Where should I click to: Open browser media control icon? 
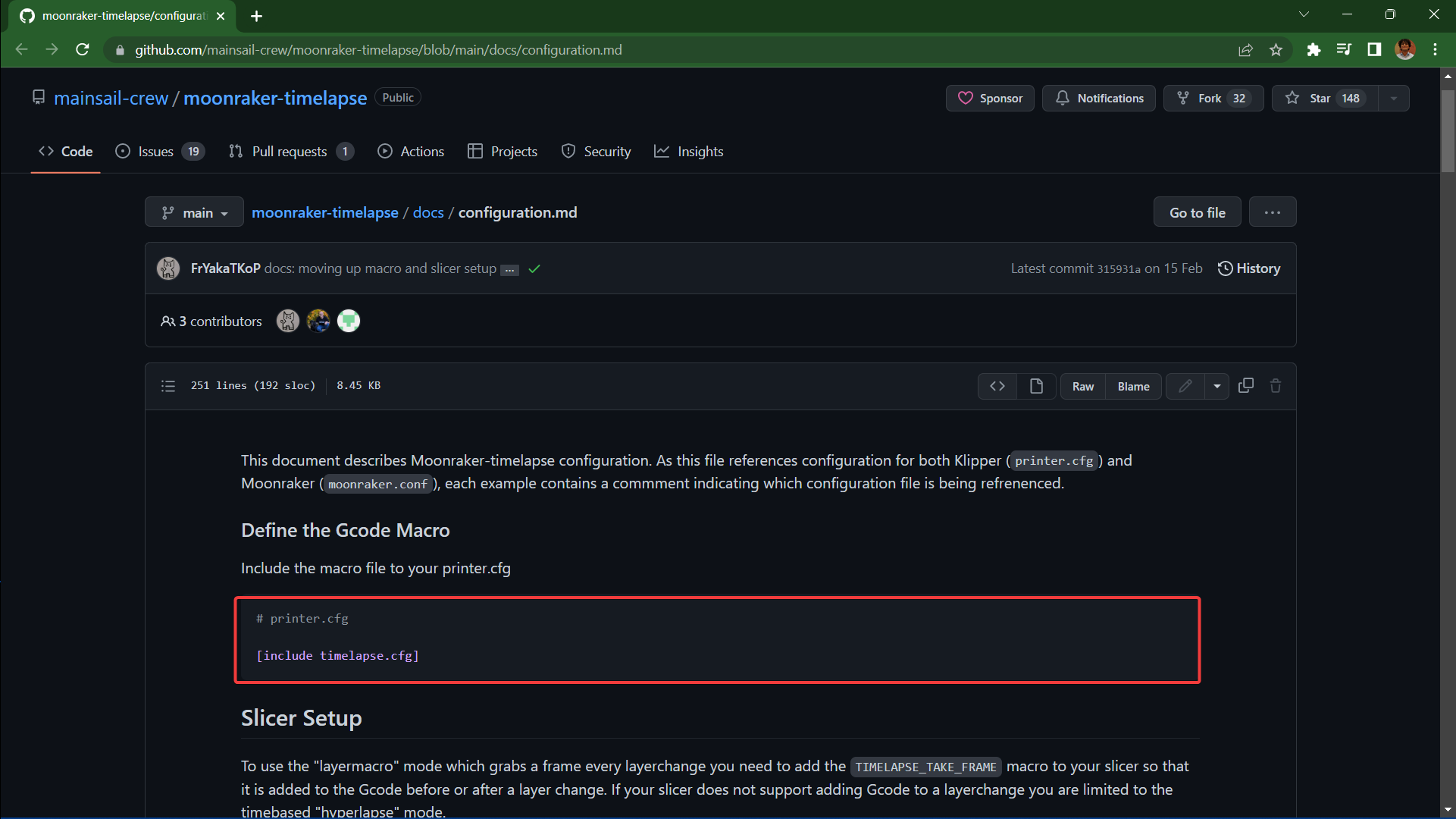(1344, 49)
